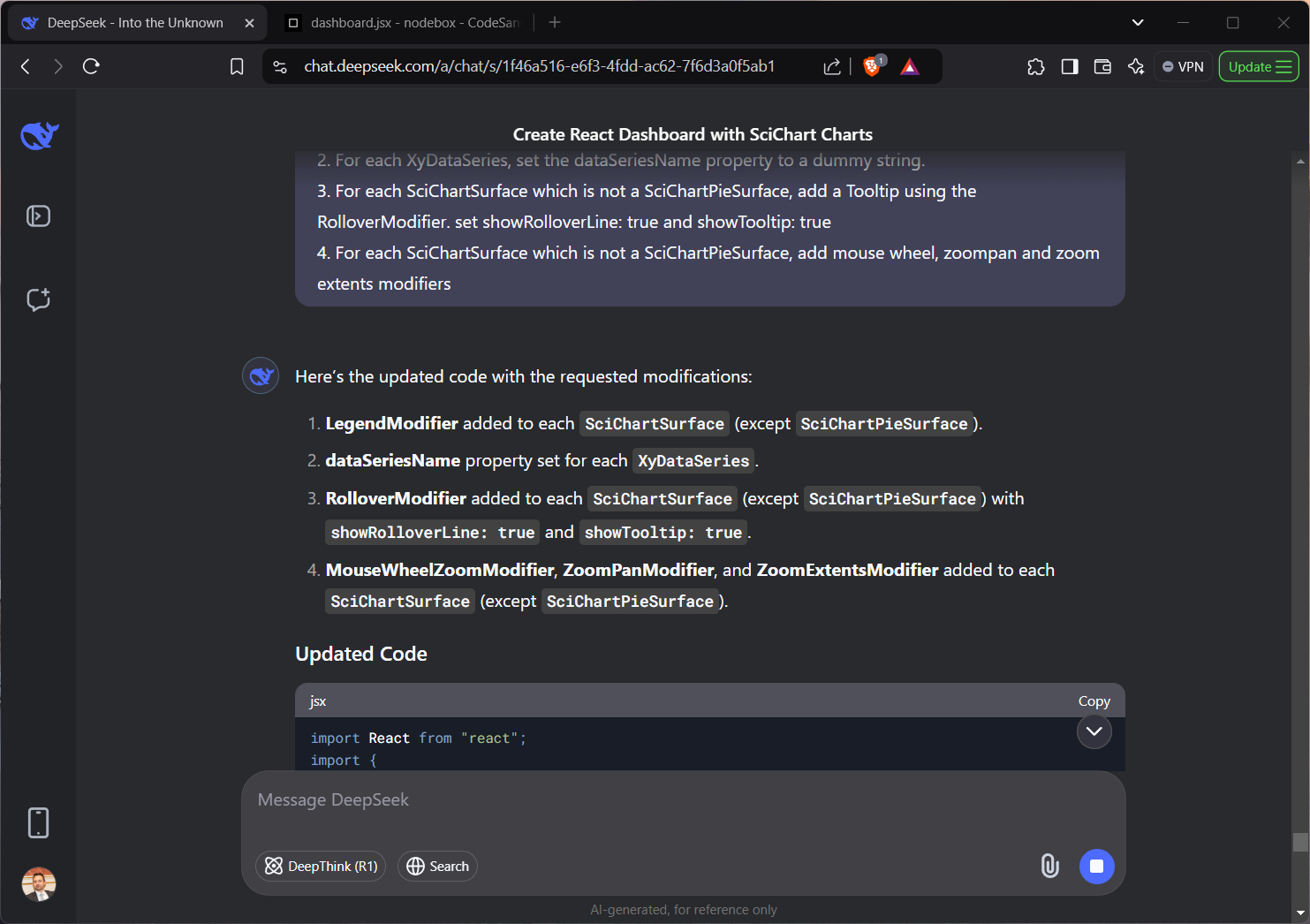1310x924 pixels.
Task: Click the LegendModifier bold text
Action: [x=392, y=423]
